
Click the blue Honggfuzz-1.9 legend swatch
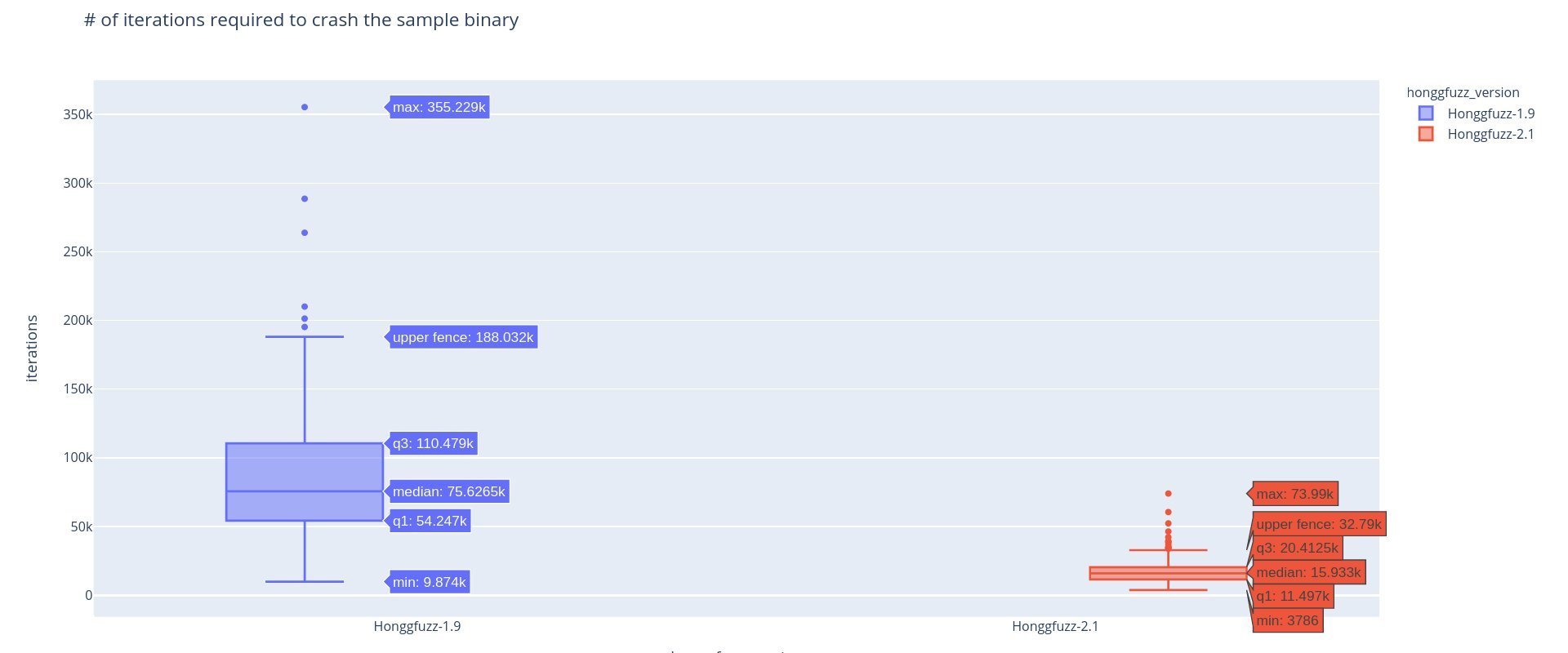click(1426, 113)
